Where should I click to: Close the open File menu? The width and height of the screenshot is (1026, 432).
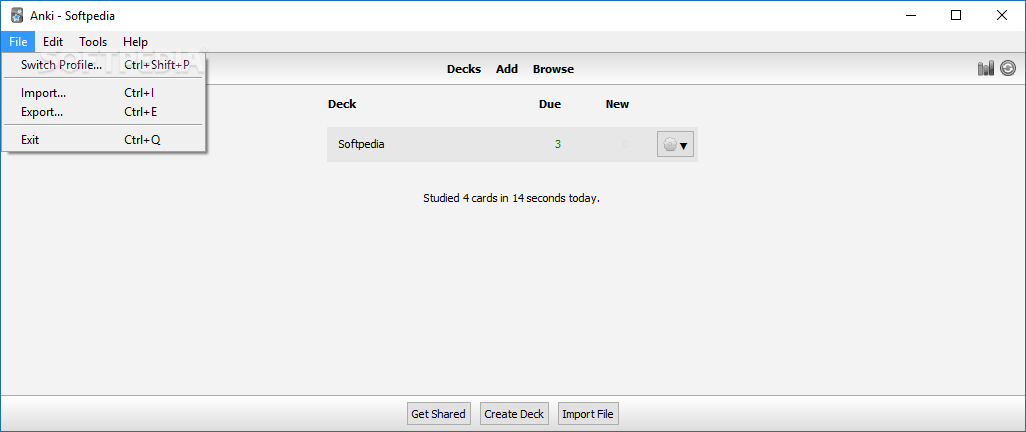(18, 42)
